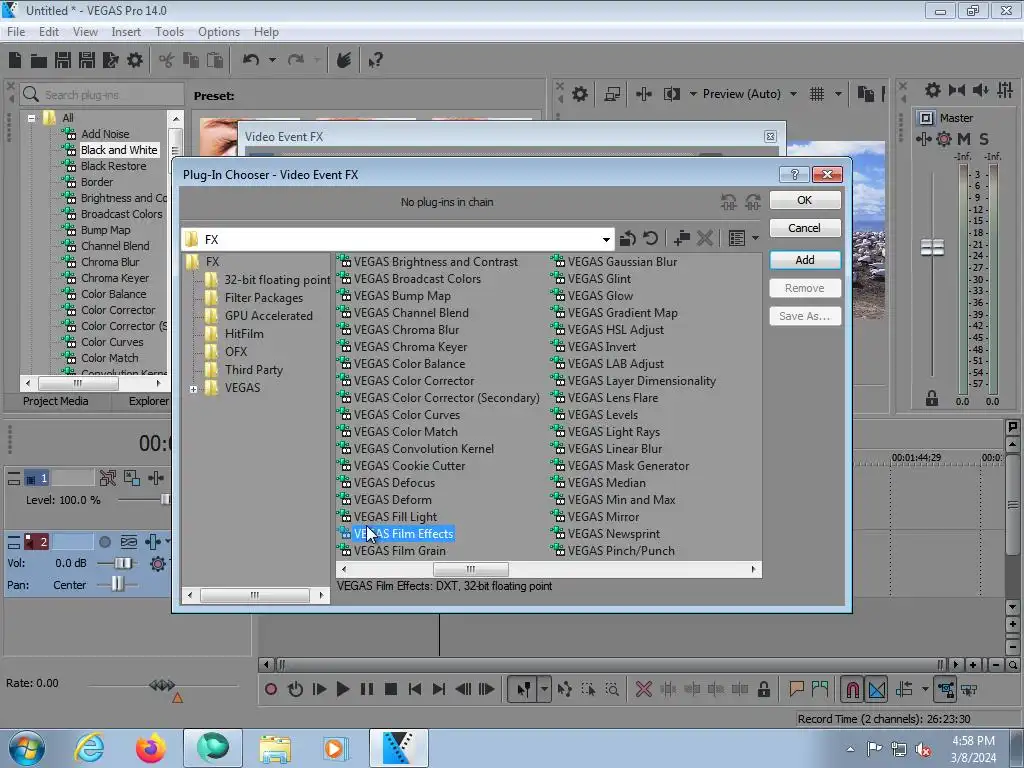Screen dimensions: 1024x768
Task: Click the red X delete icon in the edit toolbar
Action: [x=643, y=689]
